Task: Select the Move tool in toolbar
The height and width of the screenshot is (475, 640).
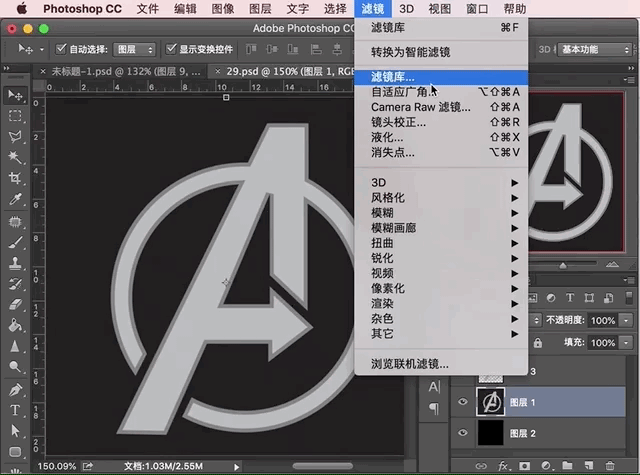Action: 16,95
